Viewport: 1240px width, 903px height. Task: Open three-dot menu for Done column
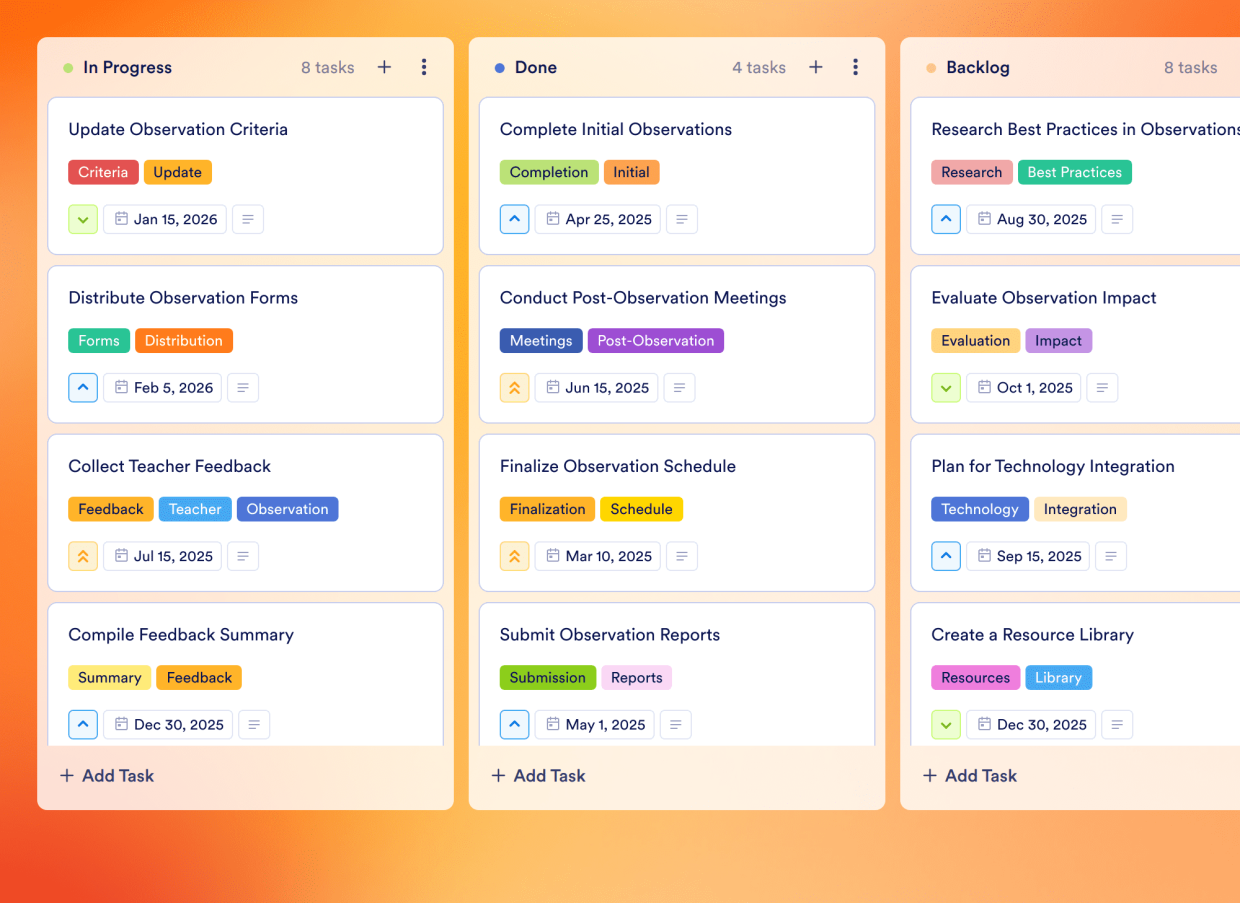855,67
